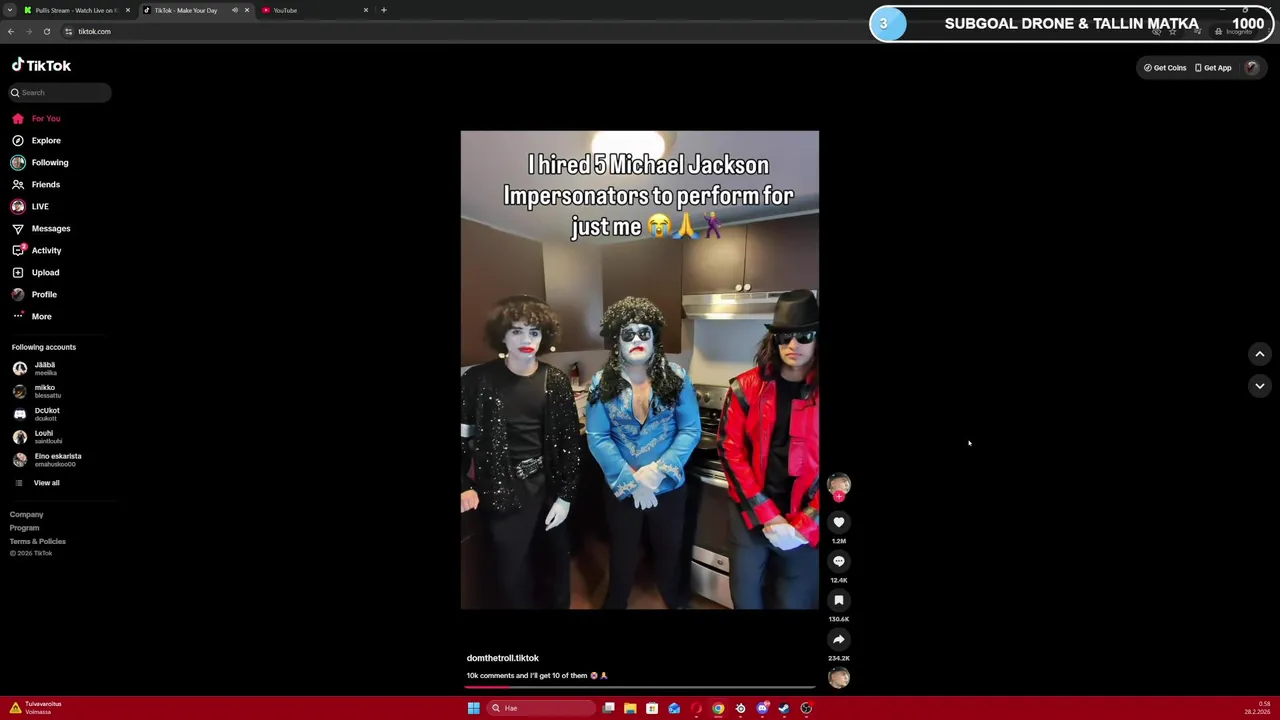Click Get App button
This screenshot has height=720, width=1280.
pyautogui.click(x=1213, y=68)
